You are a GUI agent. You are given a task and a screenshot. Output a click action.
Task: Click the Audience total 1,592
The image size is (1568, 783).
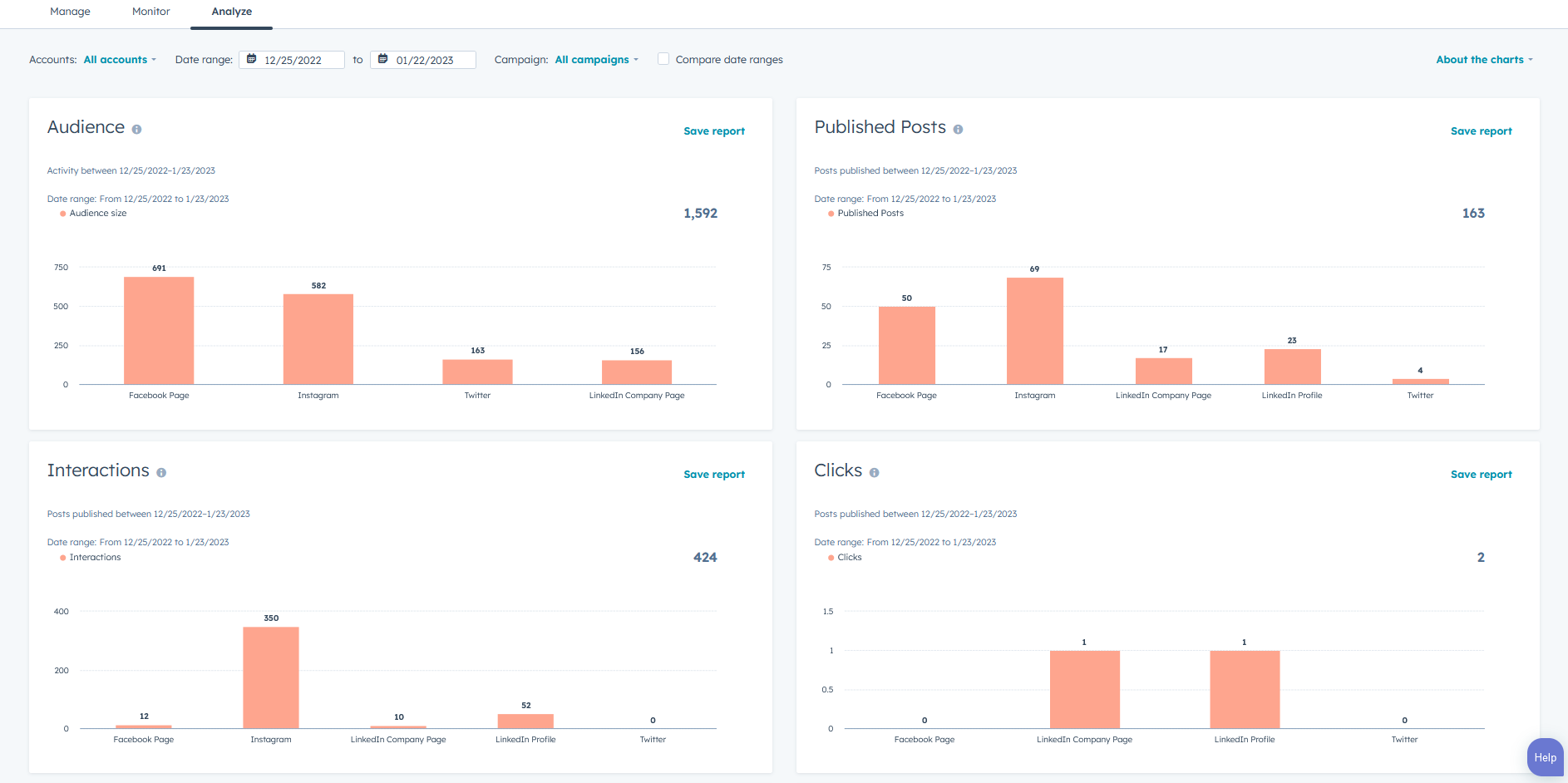click(x=700, y=214)
